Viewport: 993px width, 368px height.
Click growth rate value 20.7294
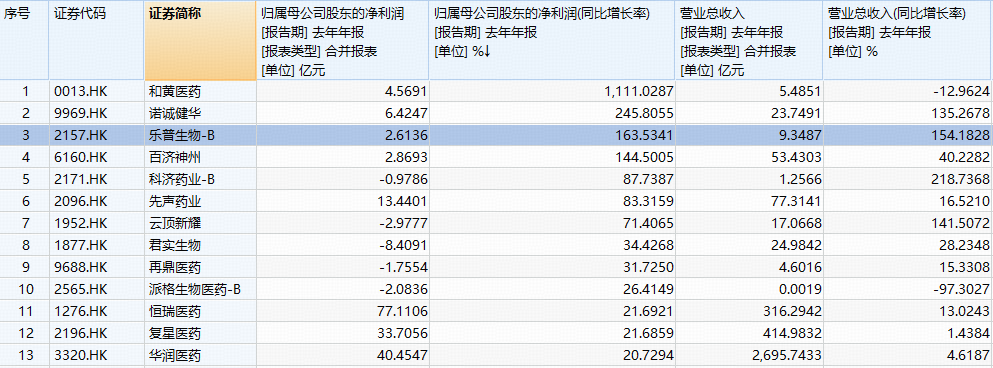tap(649, 355)
